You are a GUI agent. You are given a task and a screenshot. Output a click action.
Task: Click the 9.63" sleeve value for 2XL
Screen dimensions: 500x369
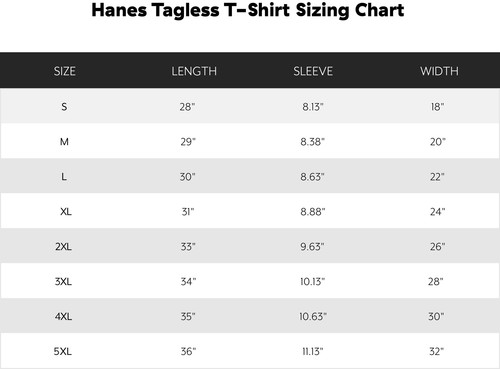point(312,247)
